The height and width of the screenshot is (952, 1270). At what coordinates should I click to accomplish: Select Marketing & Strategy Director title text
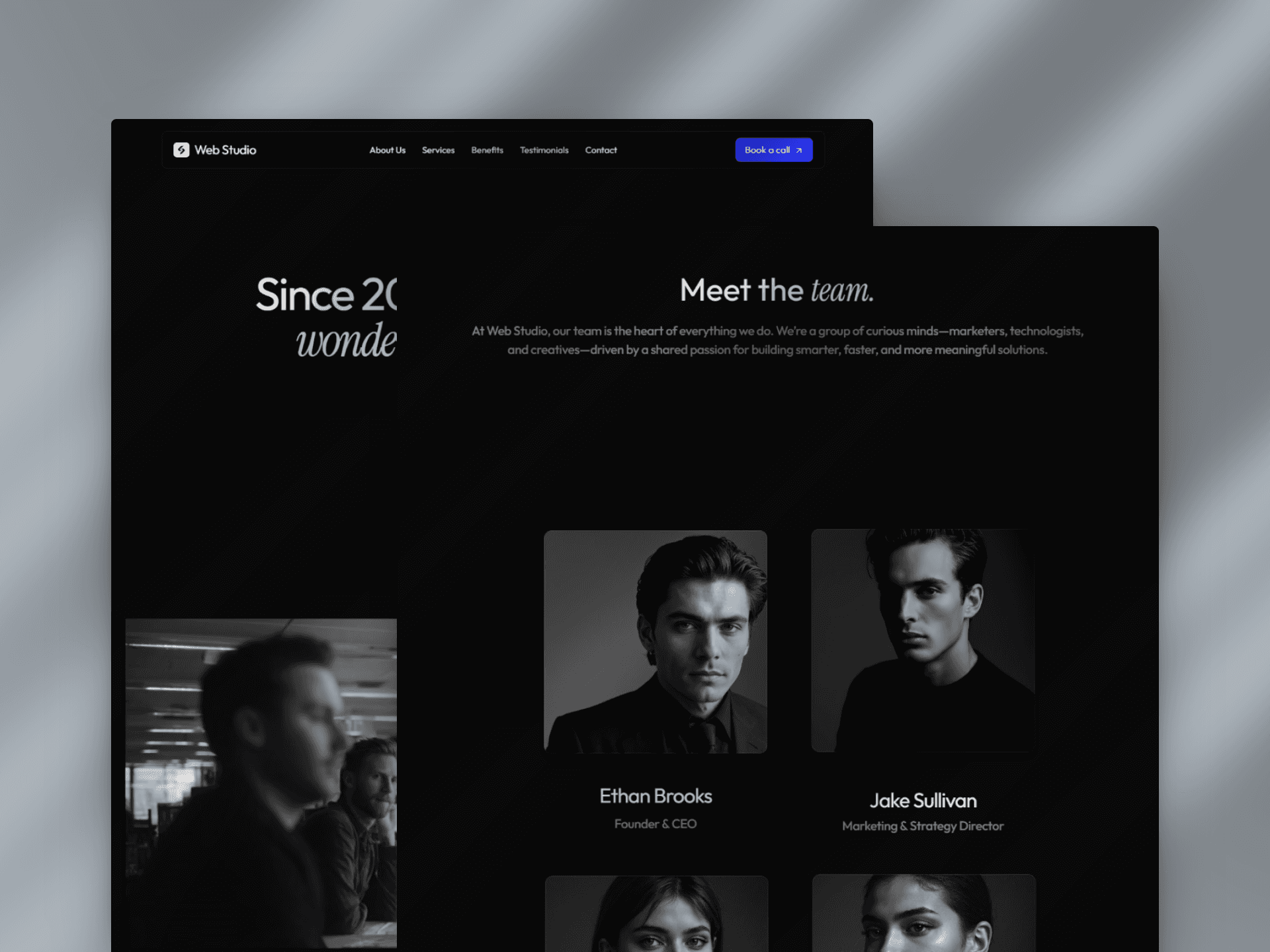point(923,826)
